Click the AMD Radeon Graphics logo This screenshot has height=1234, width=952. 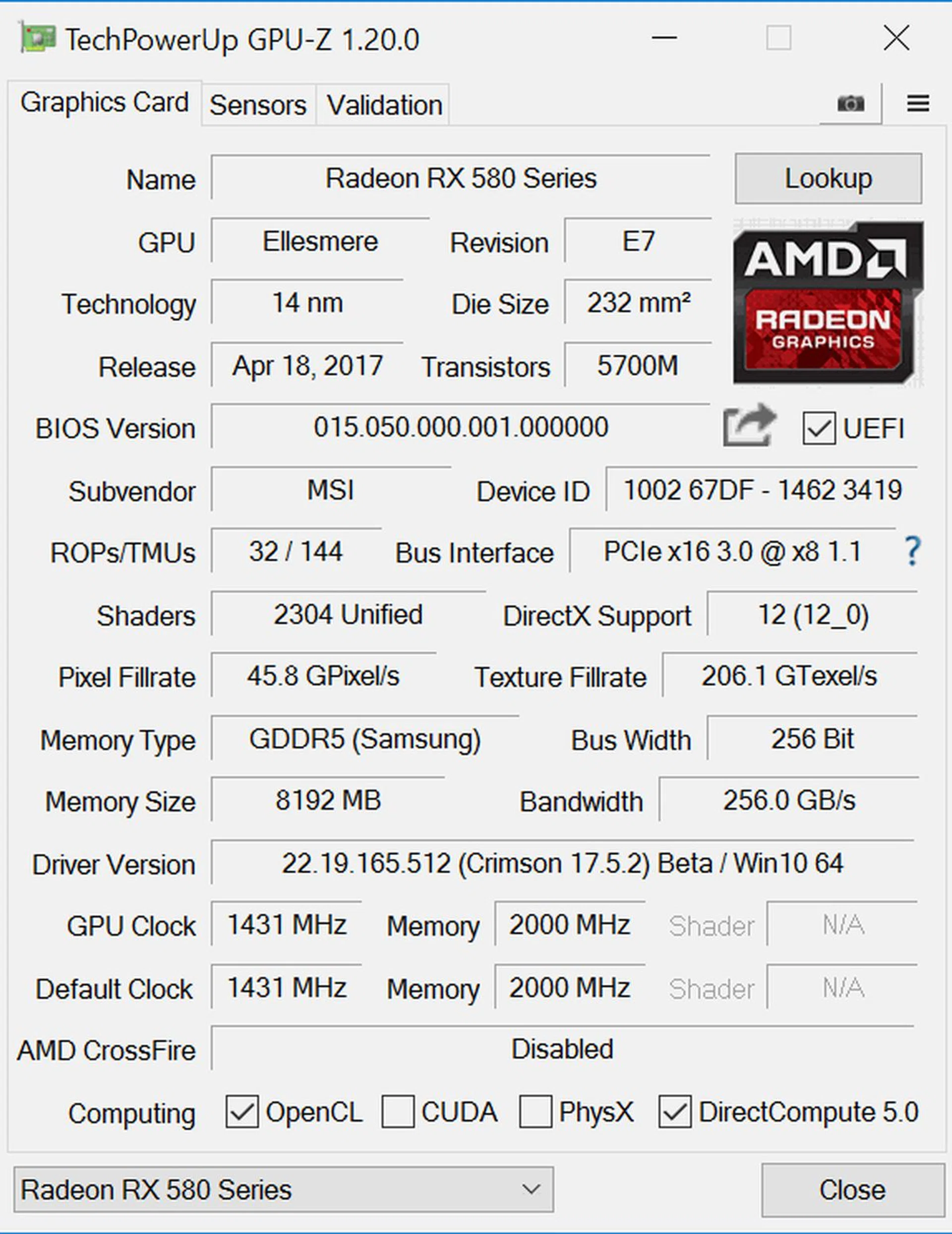pos(828,302)
